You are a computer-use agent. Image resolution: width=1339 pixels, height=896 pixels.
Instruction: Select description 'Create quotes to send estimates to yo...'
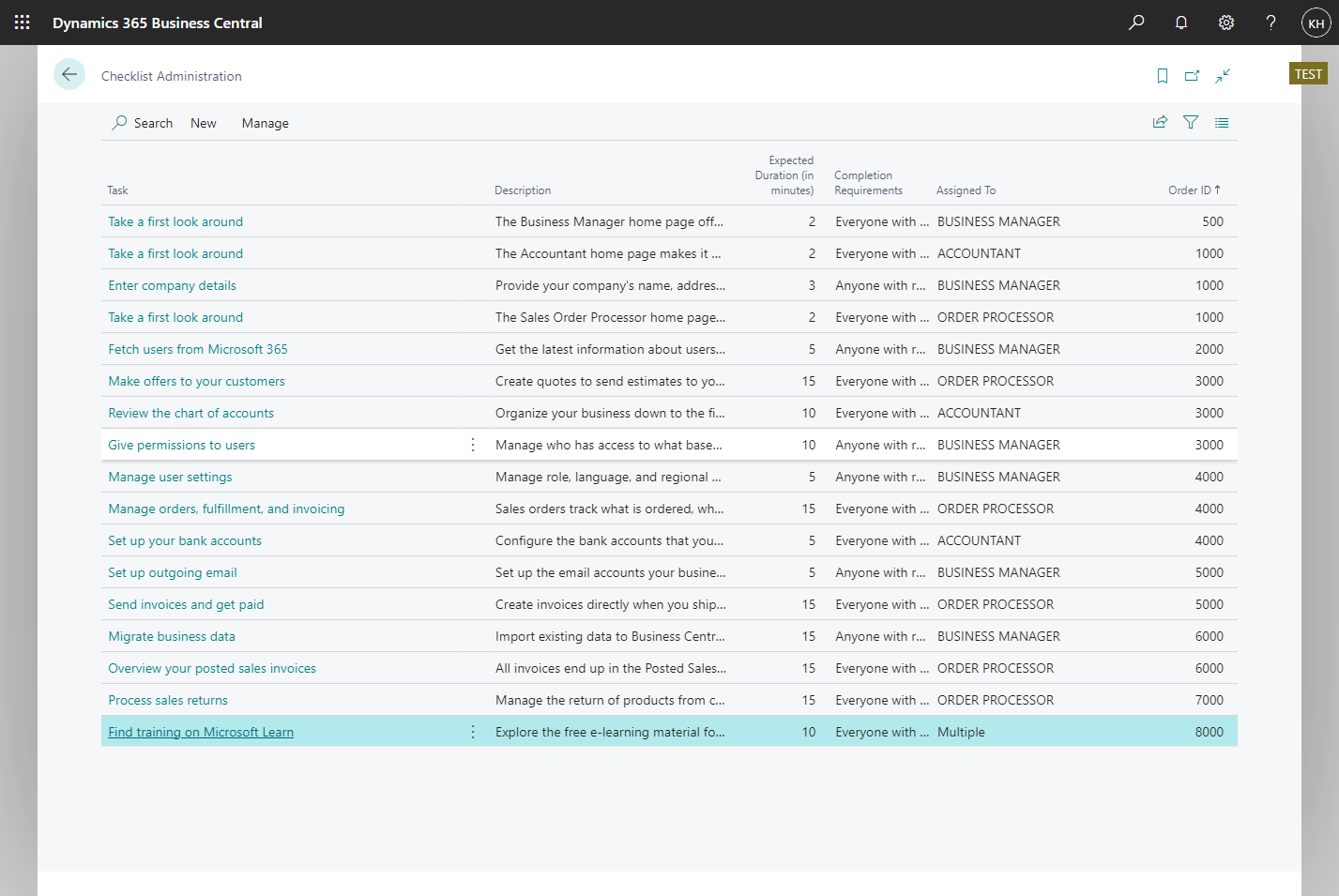[610, 381]
